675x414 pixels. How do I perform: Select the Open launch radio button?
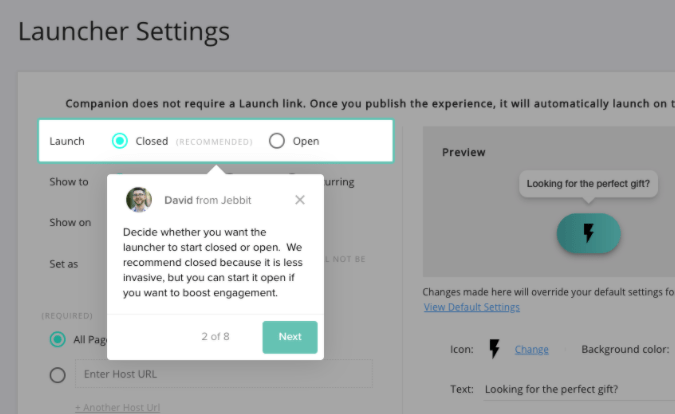[x=277, y=141]
